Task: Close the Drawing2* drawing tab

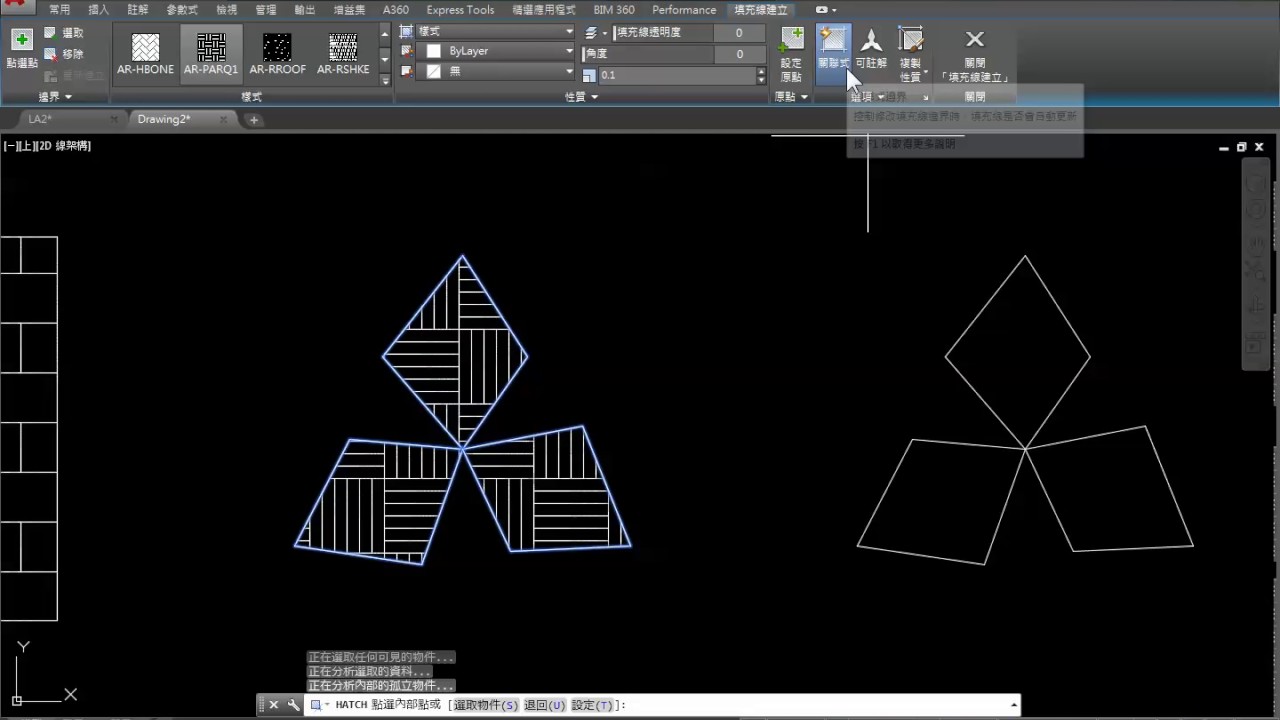Action: 224,119
